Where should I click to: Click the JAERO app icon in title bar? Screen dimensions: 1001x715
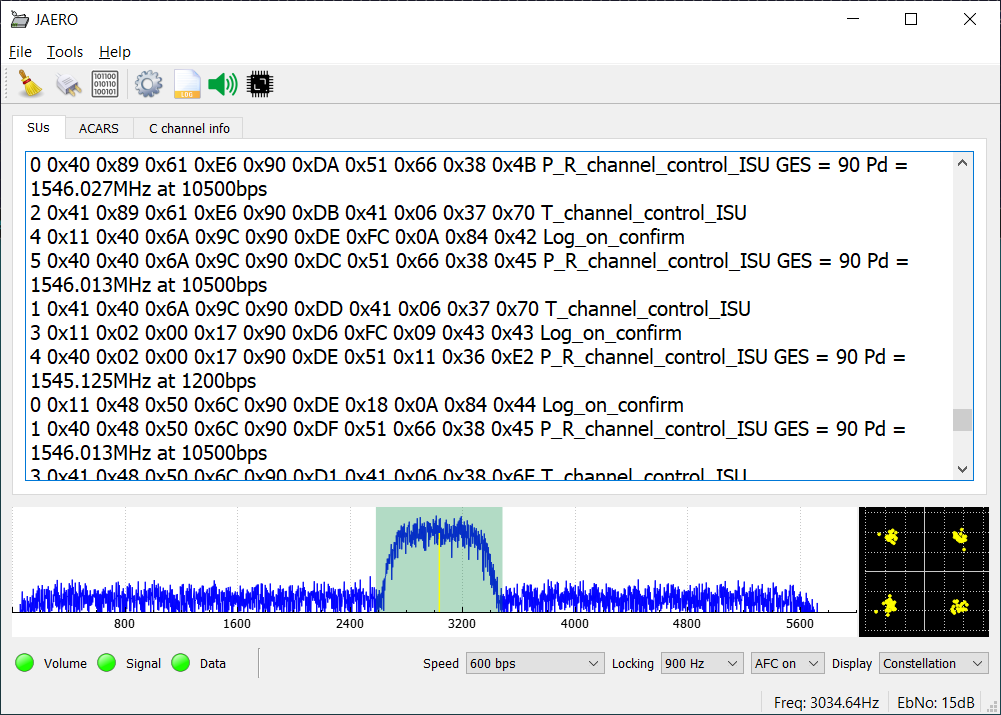20,19
